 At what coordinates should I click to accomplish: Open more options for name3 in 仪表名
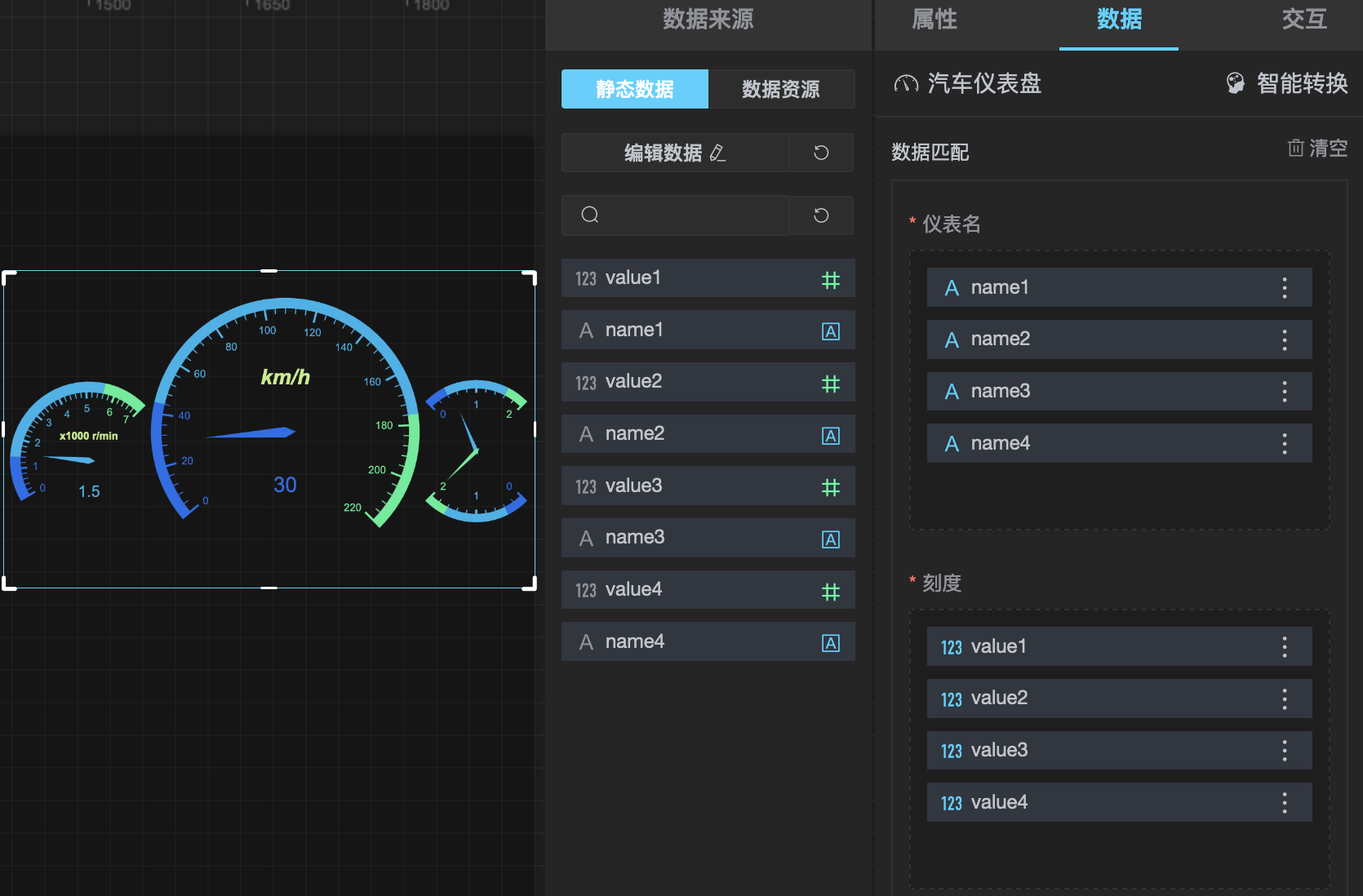[x=1285, y=392]
